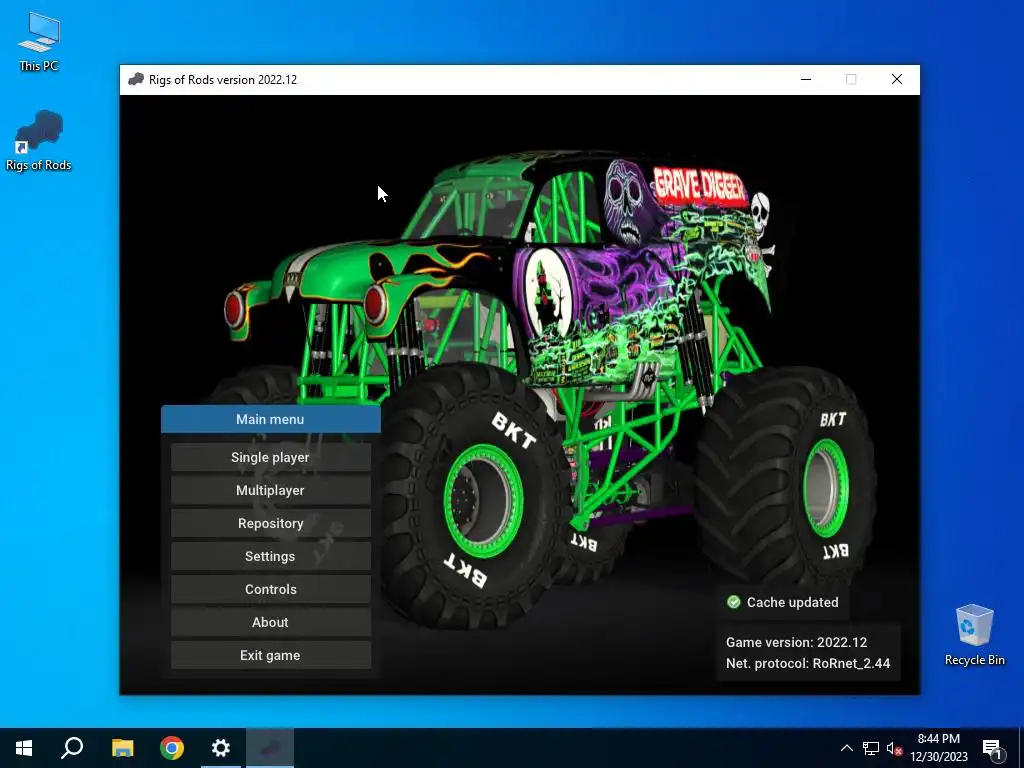Show hidden system tray icons
This screenshot has height=768, width=1024.
pyautogui.click(x=846, y=748)
